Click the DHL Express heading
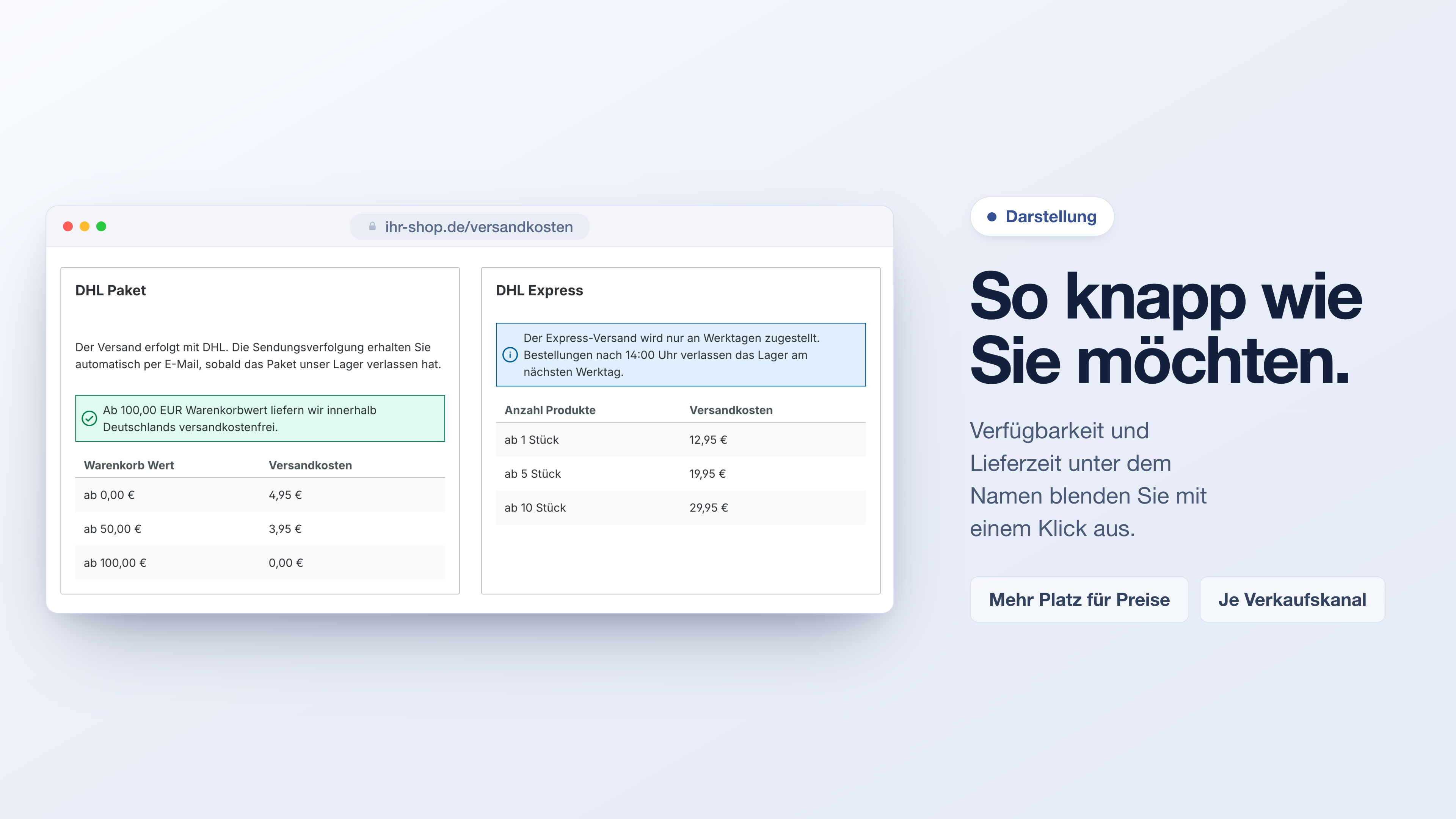 coord(539,290)
